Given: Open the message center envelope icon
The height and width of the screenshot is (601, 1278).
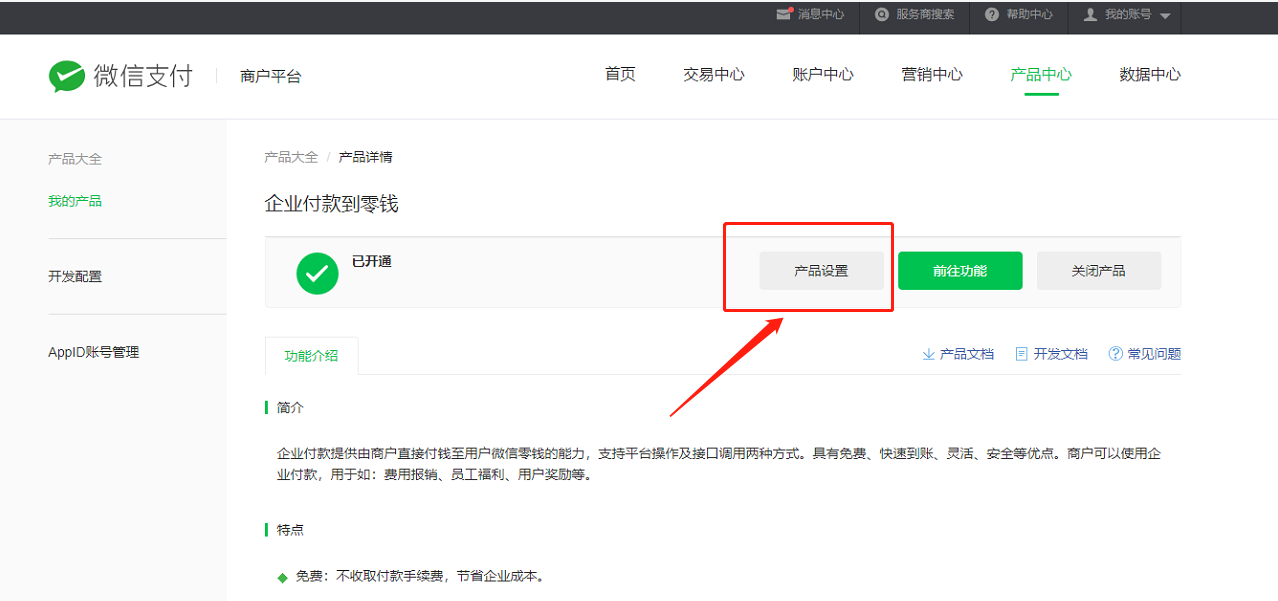Looking at the screenshot, I should (784, 14).
